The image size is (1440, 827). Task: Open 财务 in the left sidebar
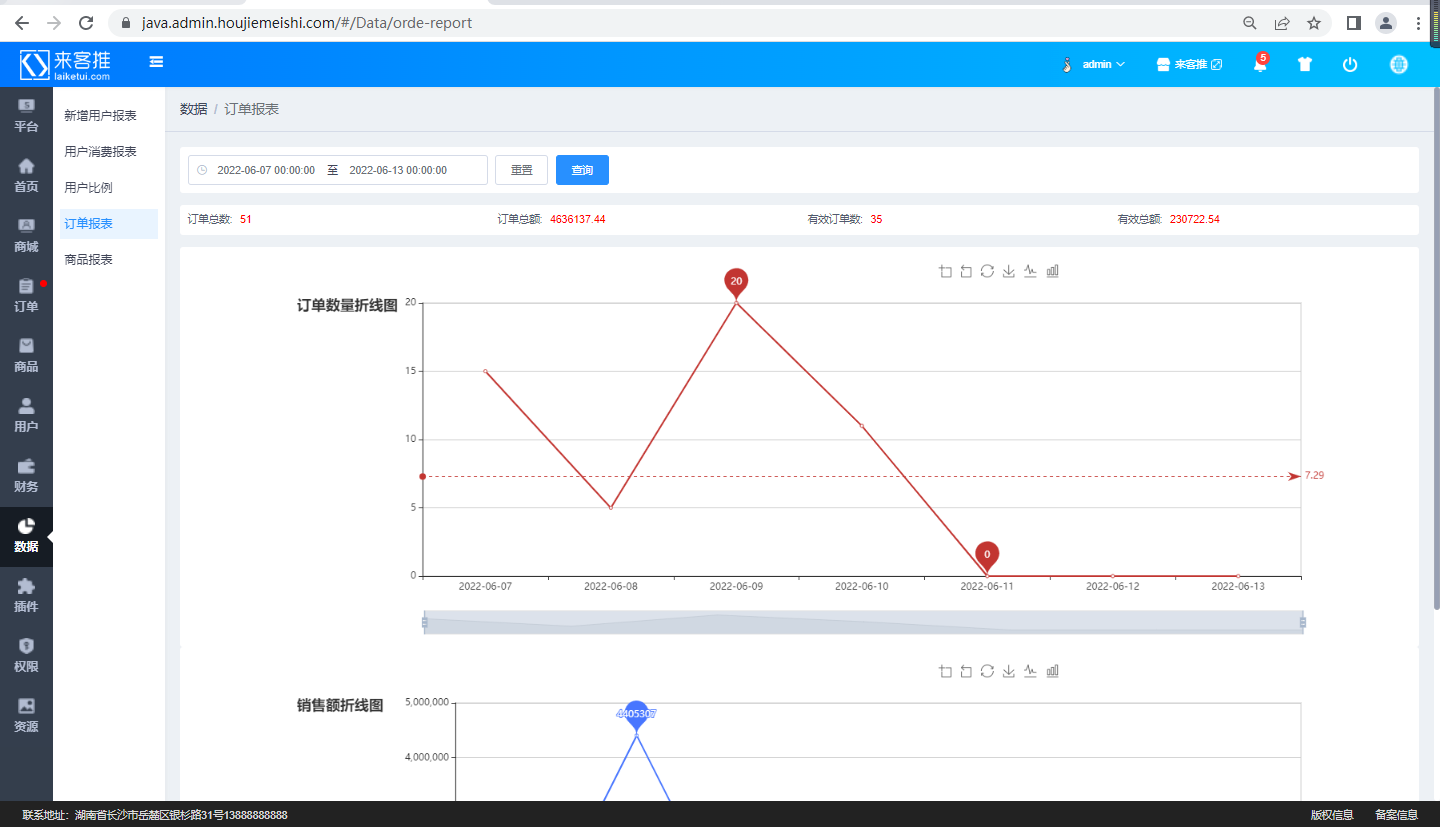pyautogui.click(x=26, y=476)
